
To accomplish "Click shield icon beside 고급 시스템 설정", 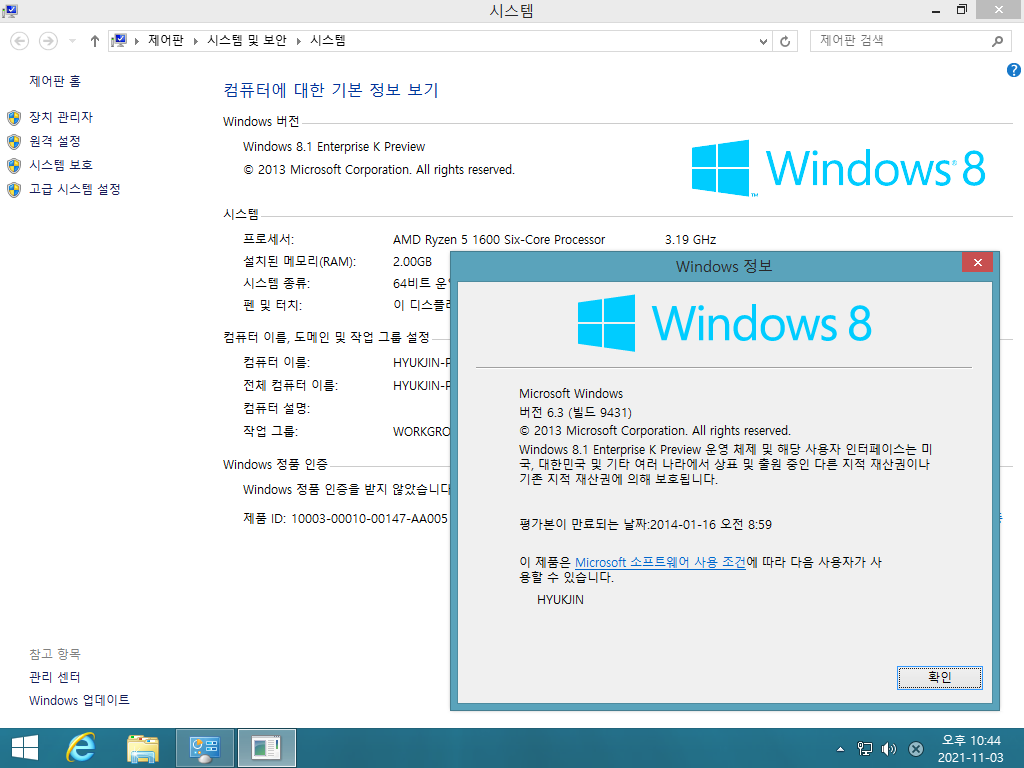I will pos(14,189).
